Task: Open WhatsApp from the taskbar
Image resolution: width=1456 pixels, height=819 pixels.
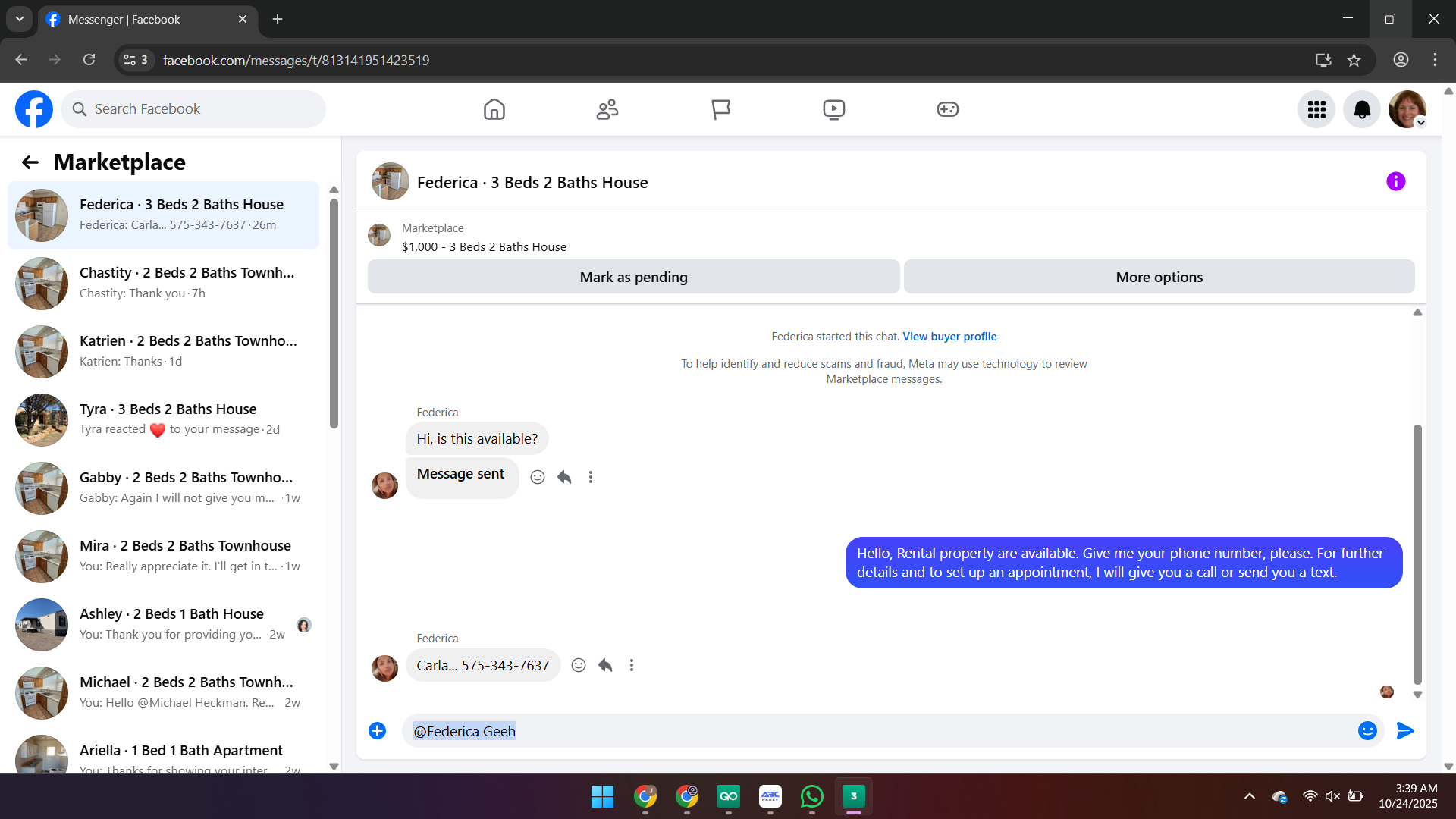Action: click(x=811, y=796)
